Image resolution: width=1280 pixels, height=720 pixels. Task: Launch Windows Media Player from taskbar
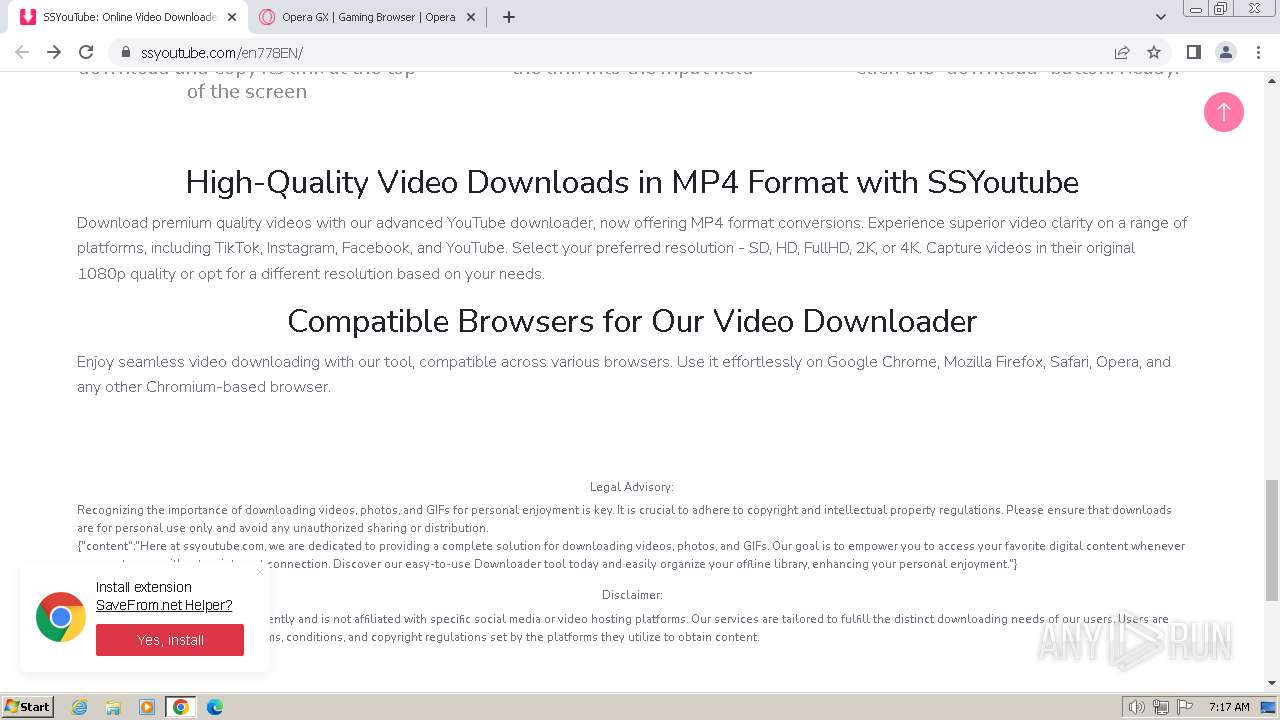click(x=147, y=707)
